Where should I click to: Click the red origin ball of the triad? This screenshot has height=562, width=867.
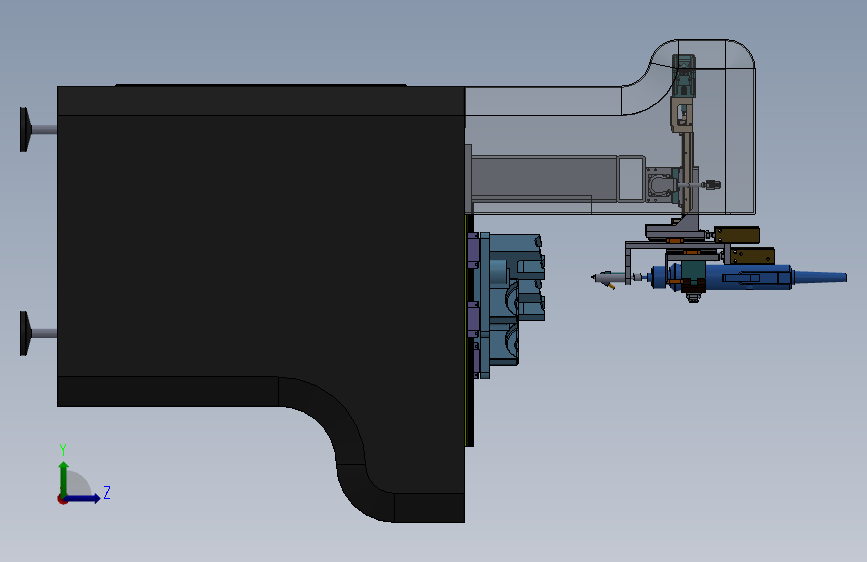pyautogui.click(x=62, y=499)
